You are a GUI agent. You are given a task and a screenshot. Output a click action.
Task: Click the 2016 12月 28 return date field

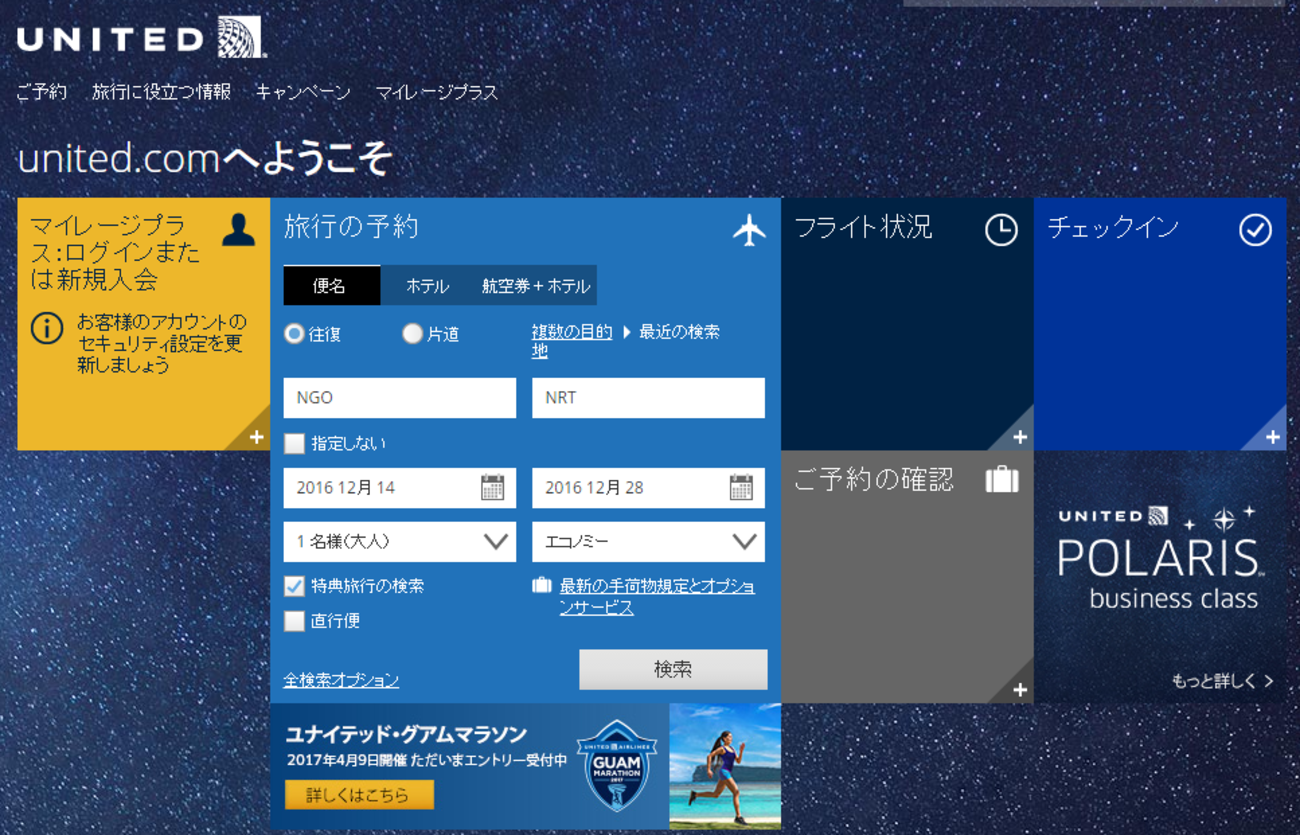(x=648, y=488)
